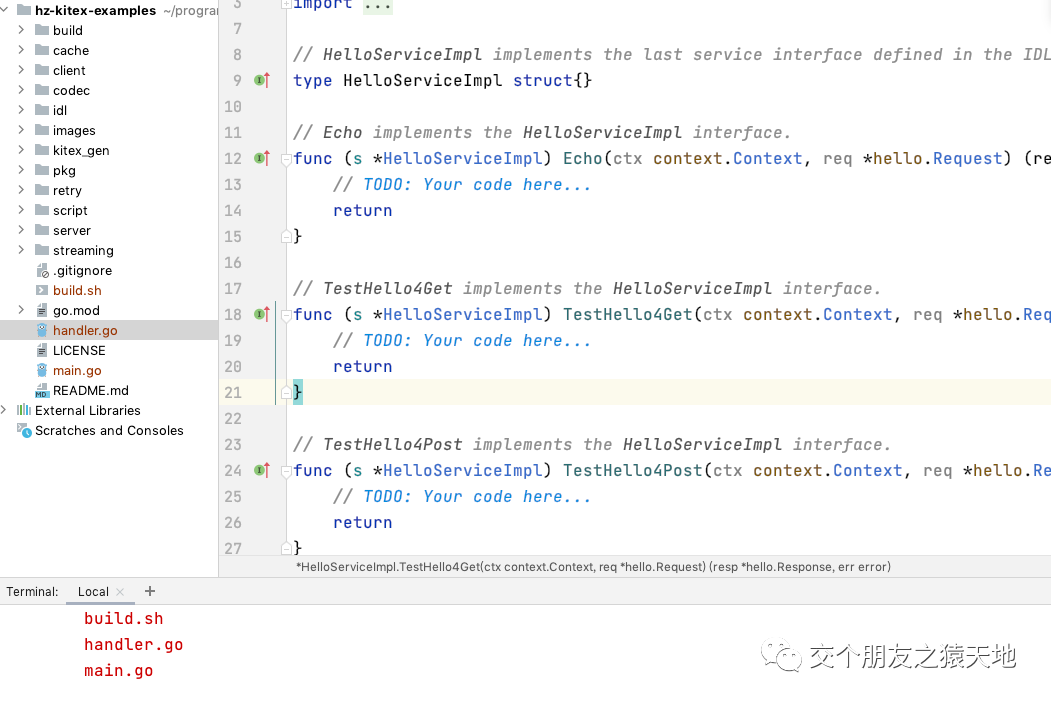Expand the server folder
1051x703 pixels.
coord(21,230)
